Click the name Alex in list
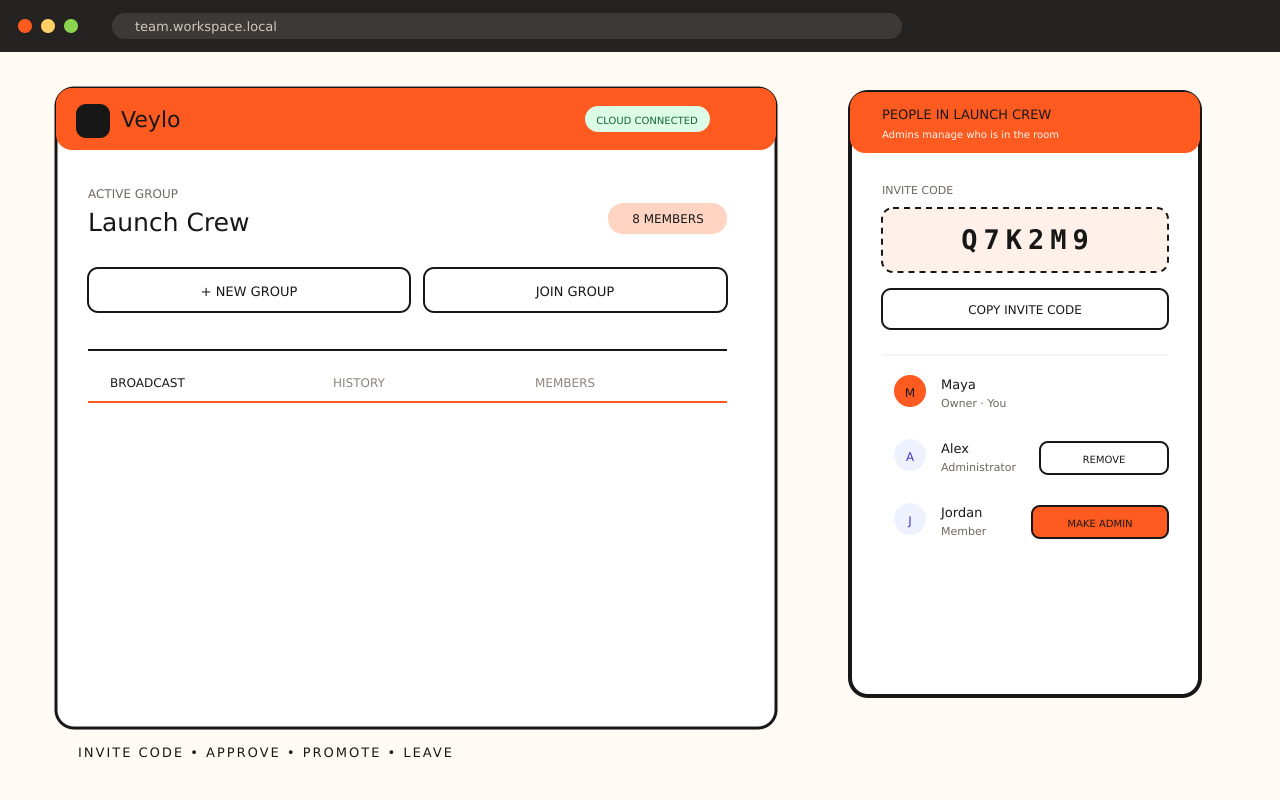This screenshot has width=1280, height=800. click(x=955, y=448)
